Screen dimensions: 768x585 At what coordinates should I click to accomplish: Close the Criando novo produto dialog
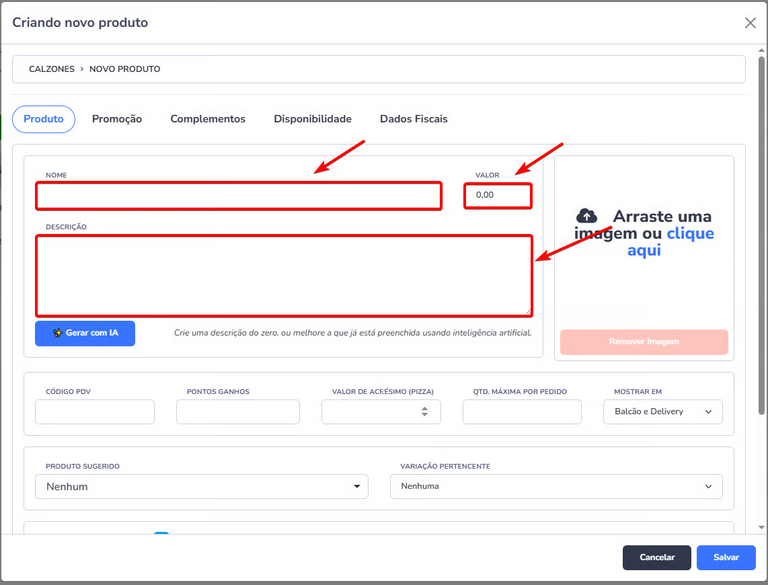click(750, 23)
